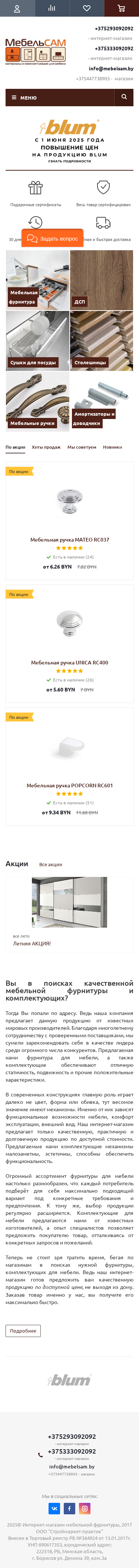Open Все акции link
This screenshot has height=1568, width=139.
(x=51, y=864)
